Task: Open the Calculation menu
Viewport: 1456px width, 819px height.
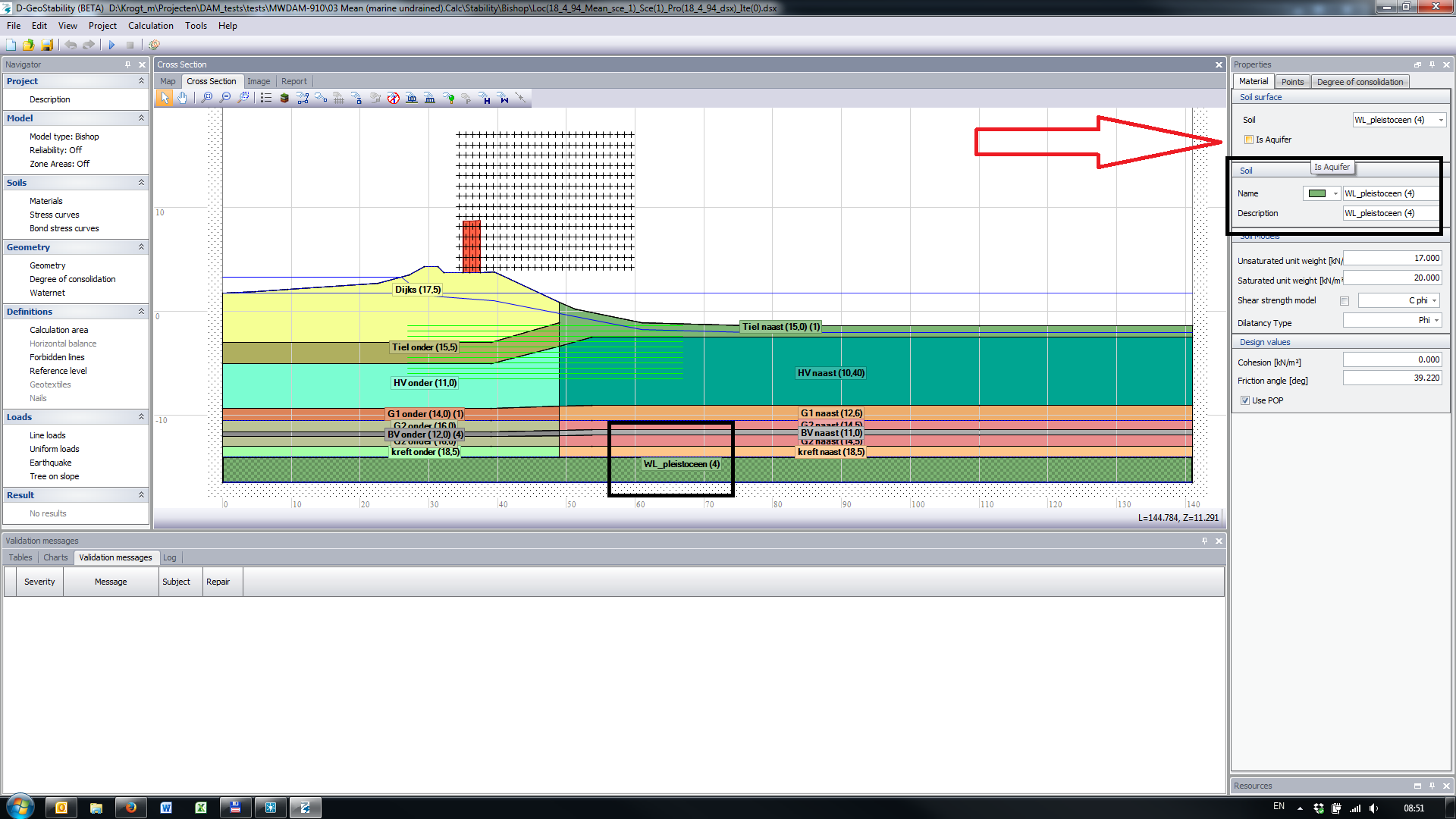Action: tap(150, 26)
